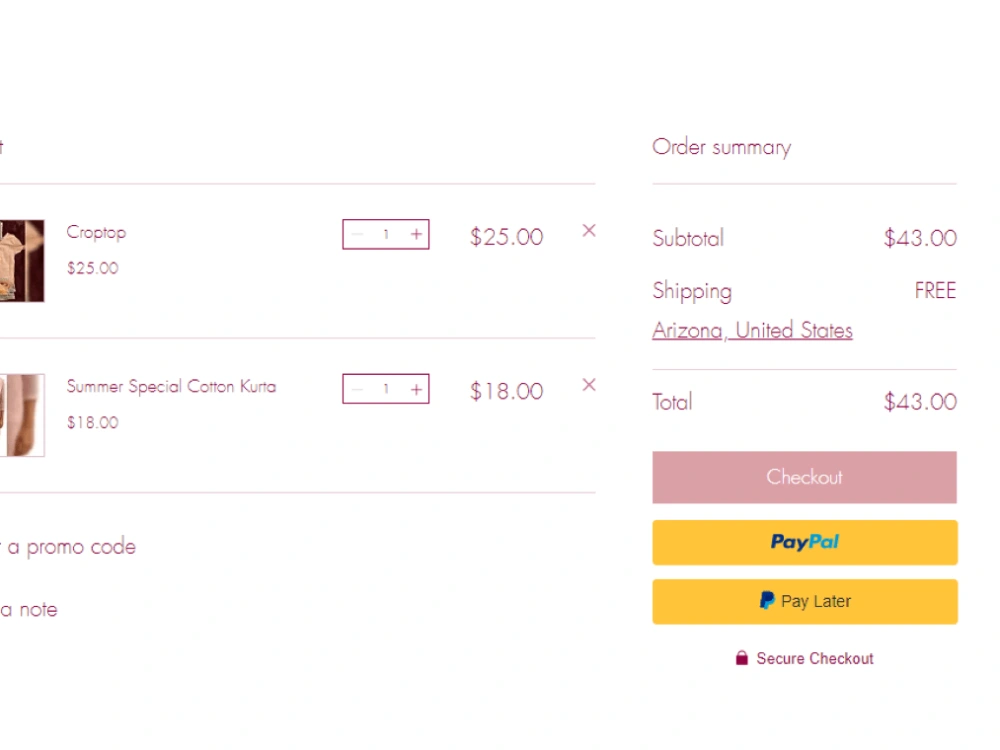Image resolution: width=1000 pixels, height=750 pixels.
Task: Remove Croptop from the cart
Action: [x=589, y=231]
